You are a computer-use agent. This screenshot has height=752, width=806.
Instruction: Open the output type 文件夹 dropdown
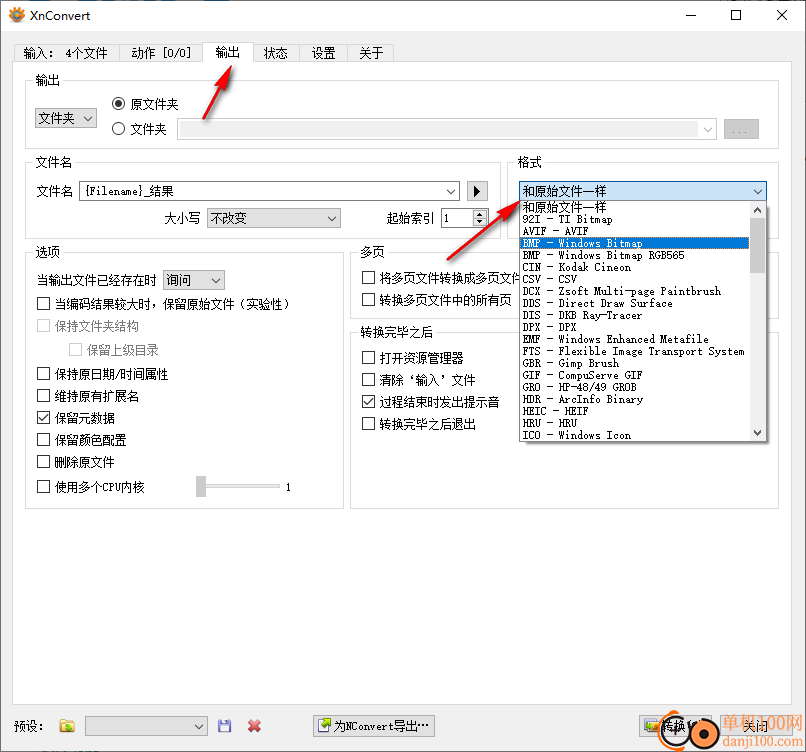pos(66,118)
